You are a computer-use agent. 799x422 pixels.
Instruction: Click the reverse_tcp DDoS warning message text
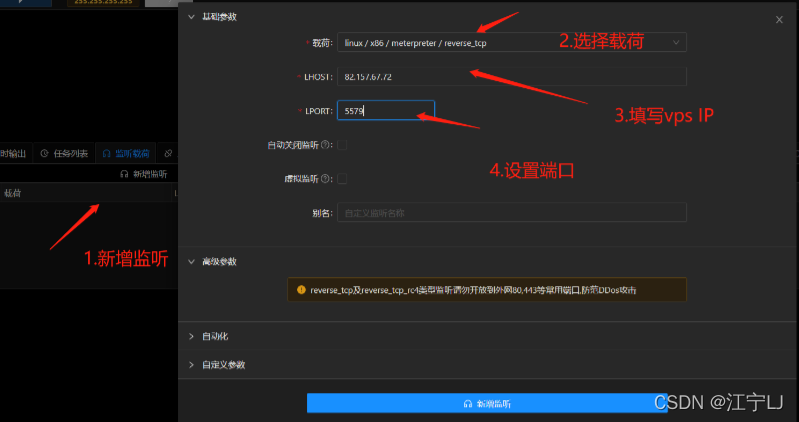point(473,290)
